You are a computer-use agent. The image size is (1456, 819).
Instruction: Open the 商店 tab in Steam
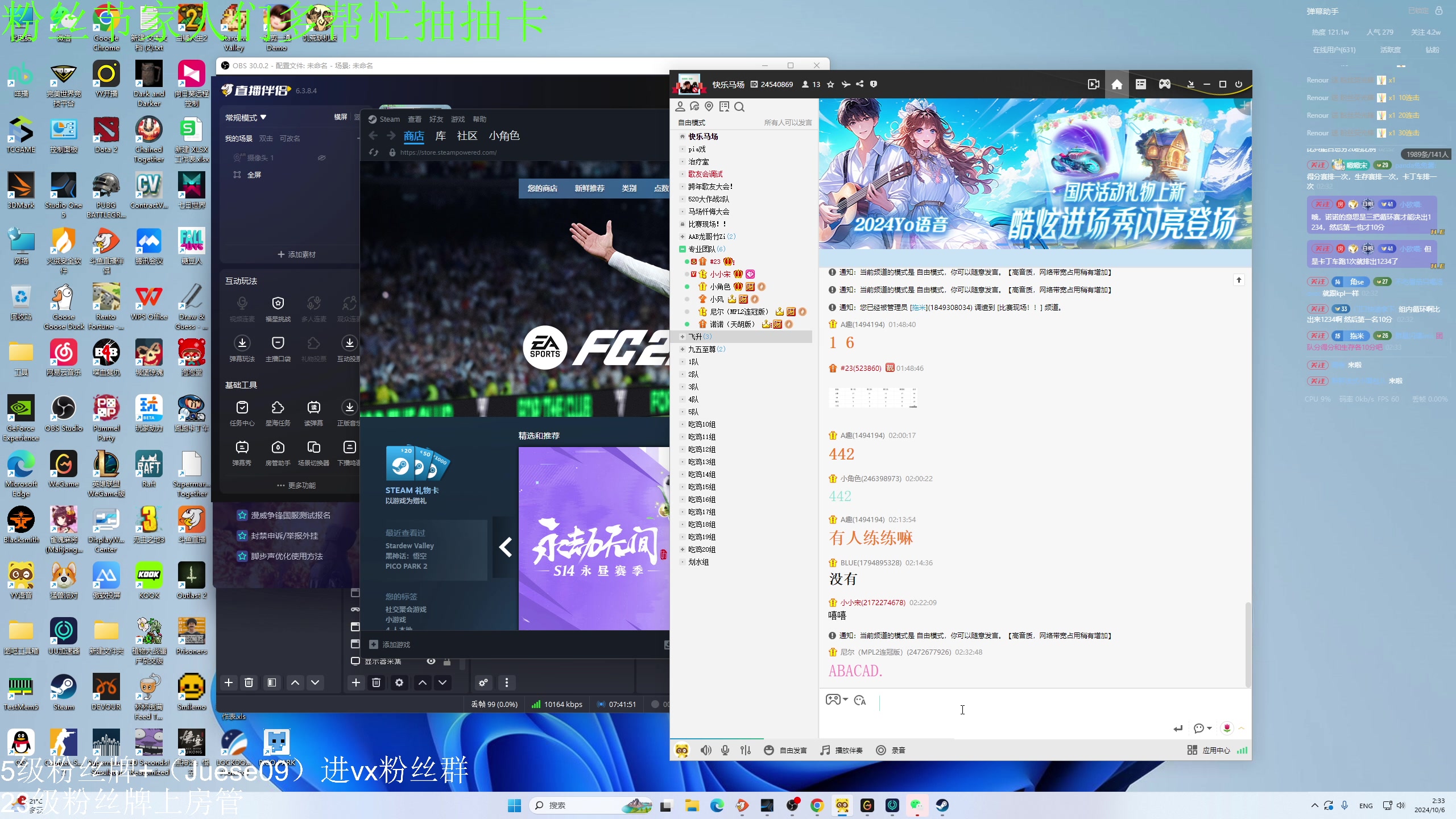point(413,136)
